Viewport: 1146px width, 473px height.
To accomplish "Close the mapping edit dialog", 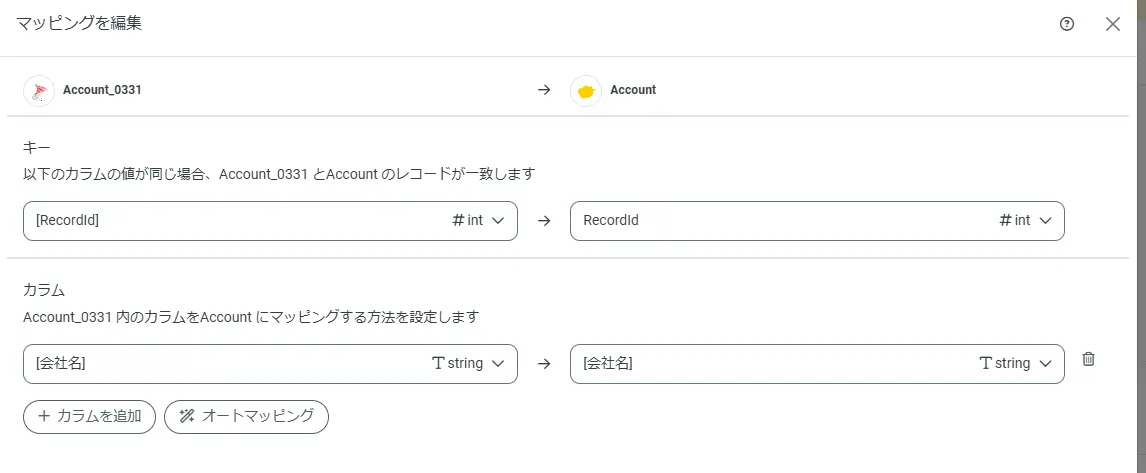I will (x=1112, y=25).
